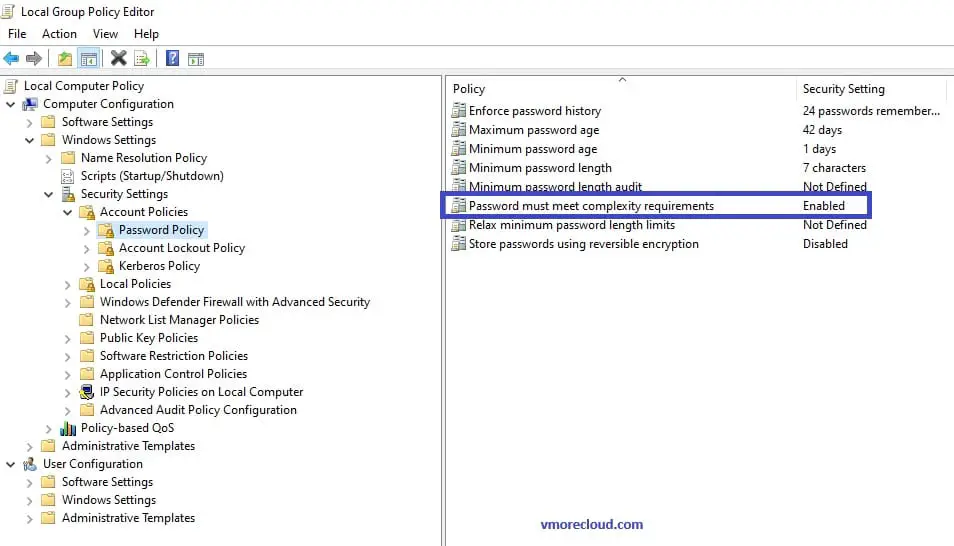Click the Account Policies folder icon
Screen dimensions: 954x546
click(87, 212)
